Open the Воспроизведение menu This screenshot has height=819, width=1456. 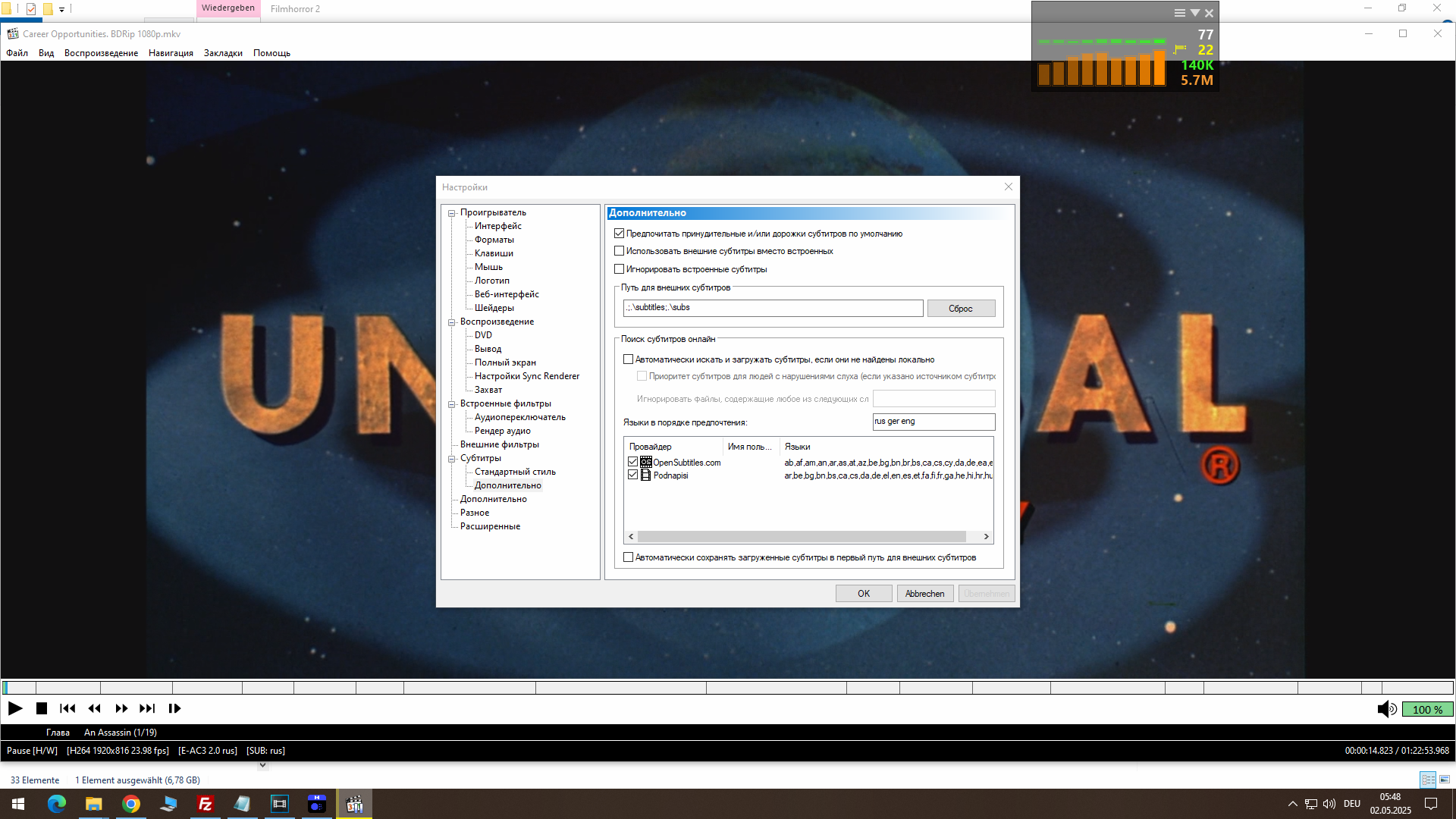pos(101,53)
